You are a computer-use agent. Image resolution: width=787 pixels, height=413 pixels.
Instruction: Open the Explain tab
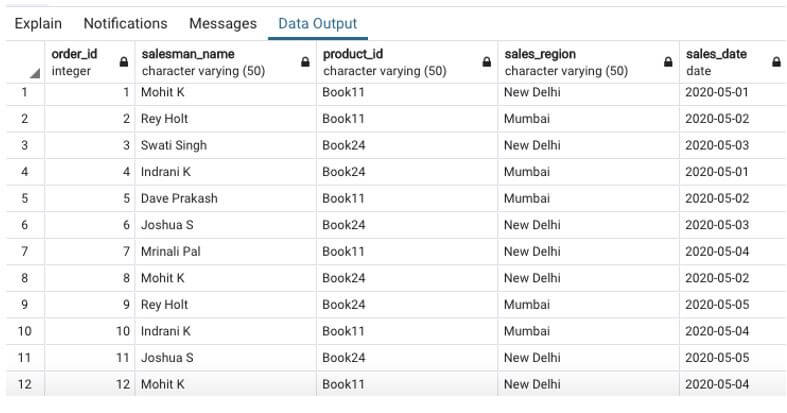[x=38, y=23]
